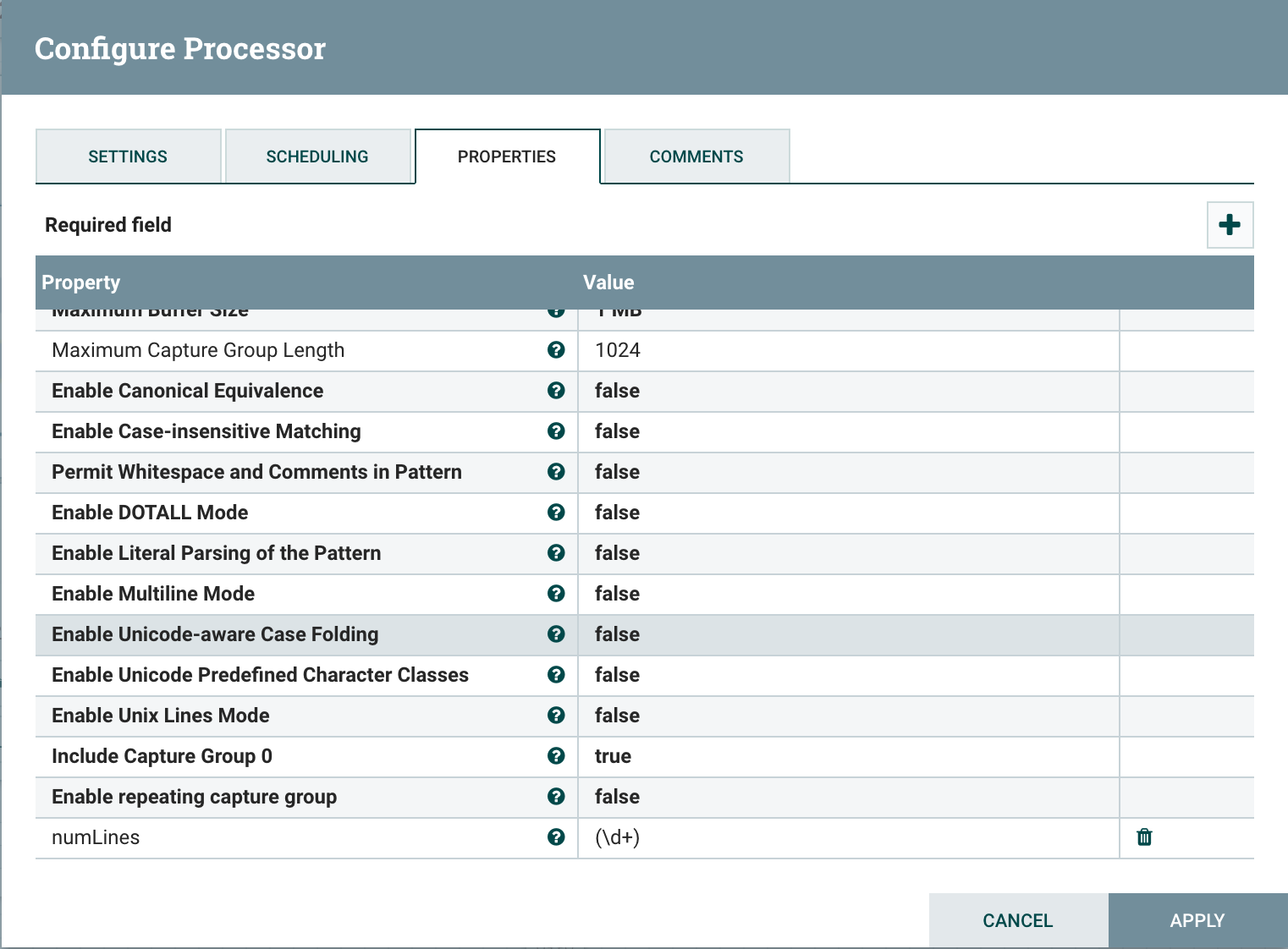
Task: Delete the numLines property with trash icon
Action: pos(1144,837)
